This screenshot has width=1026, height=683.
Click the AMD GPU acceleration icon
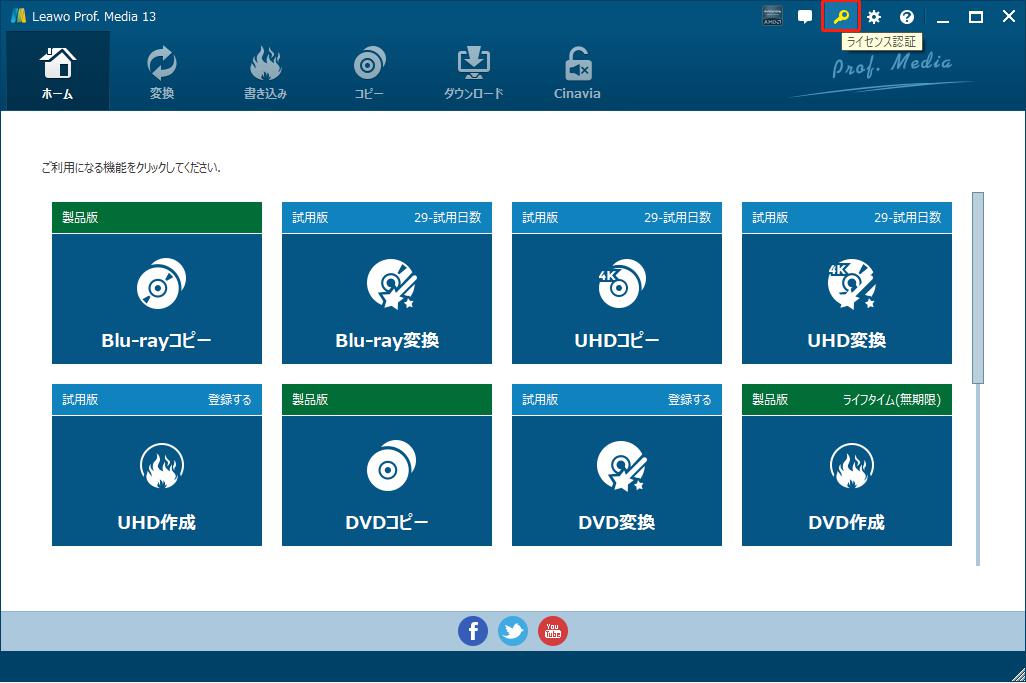[x=773, y=17]
